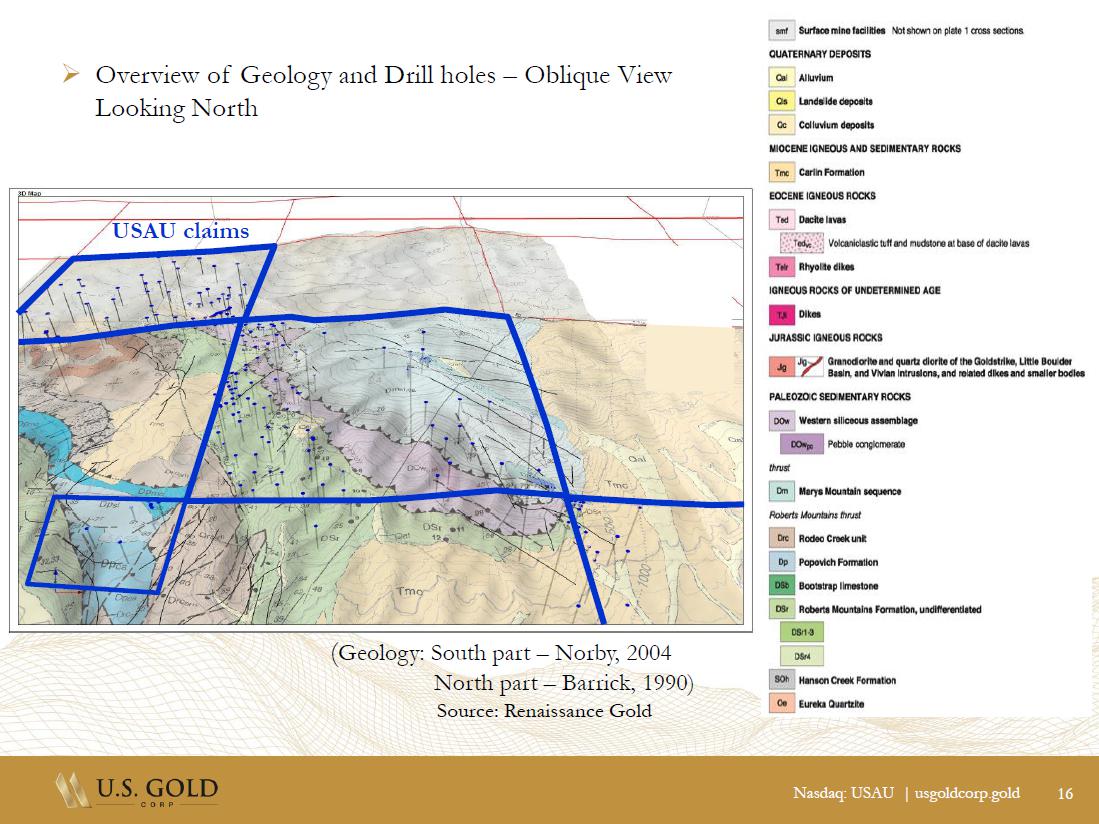Select the Landslide deposits yellow swatch
Viewport: 1099px width, 824px height.
[781, 101]
